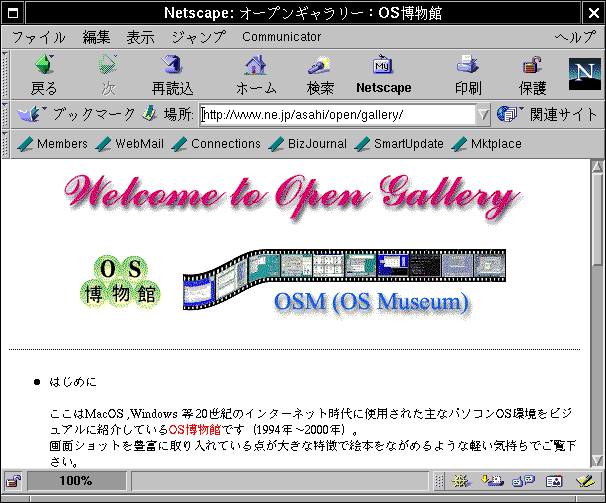Click the OSM (OS Museum) title graphic
606x503 pixels.
pyautogui.click(x=371, y=303)
